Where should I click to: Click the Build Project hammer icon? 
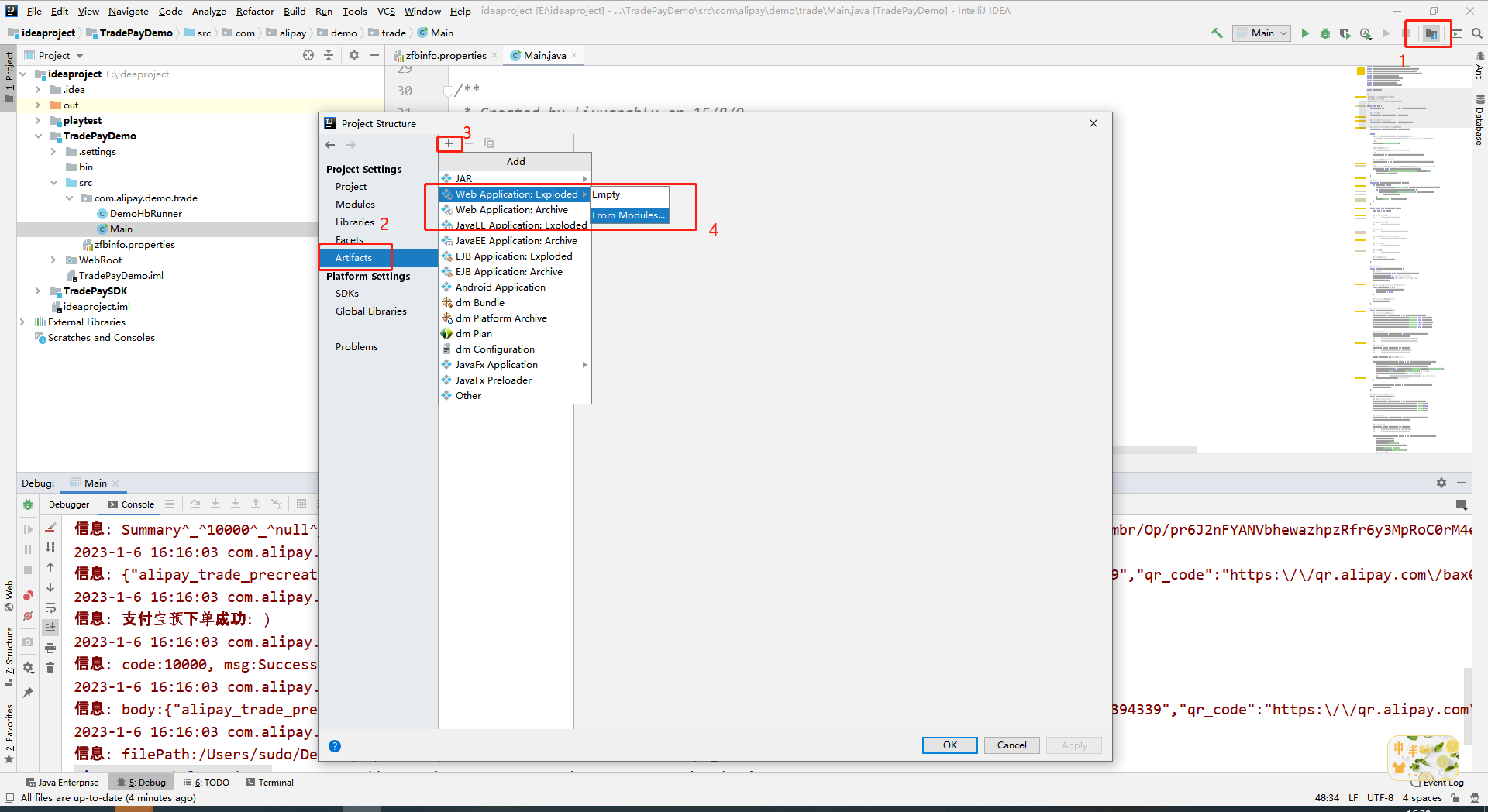click(x=1217, y=33)
